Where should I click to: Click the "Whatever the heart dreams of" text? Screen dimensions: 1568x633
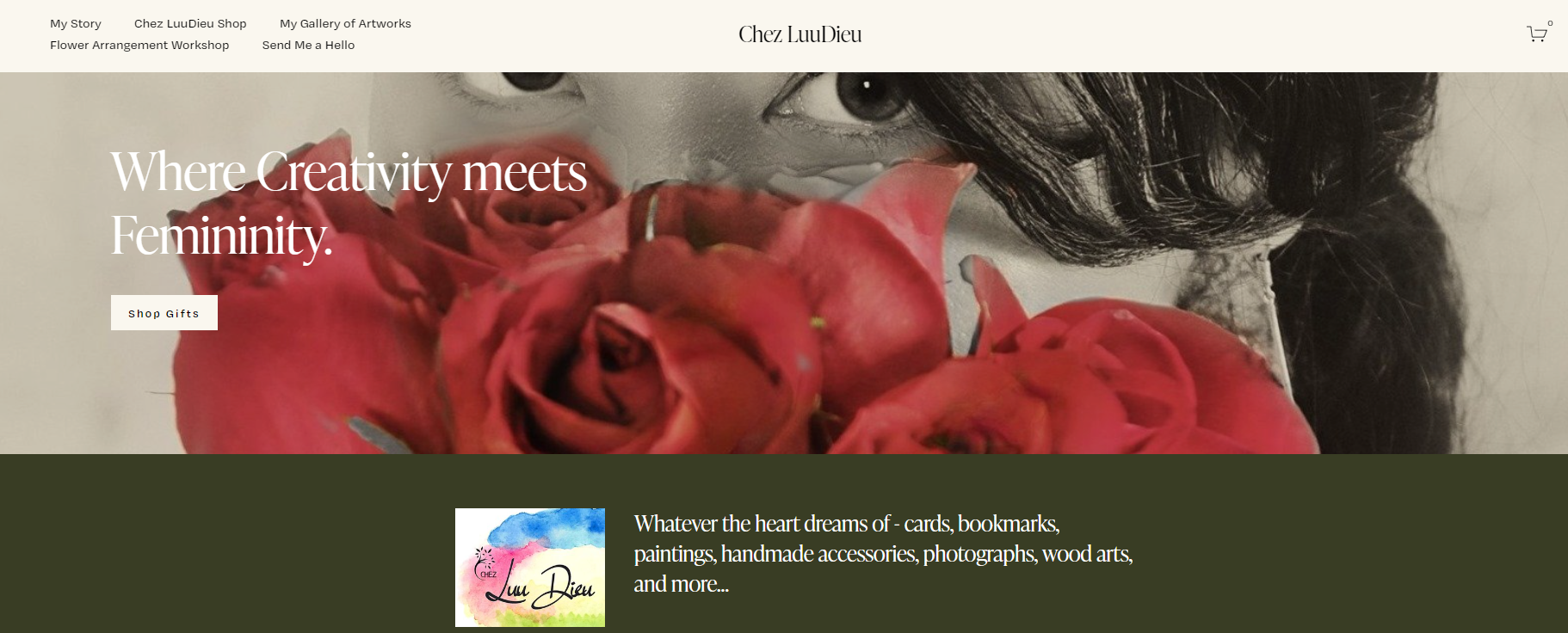click(x=762, y=524)
